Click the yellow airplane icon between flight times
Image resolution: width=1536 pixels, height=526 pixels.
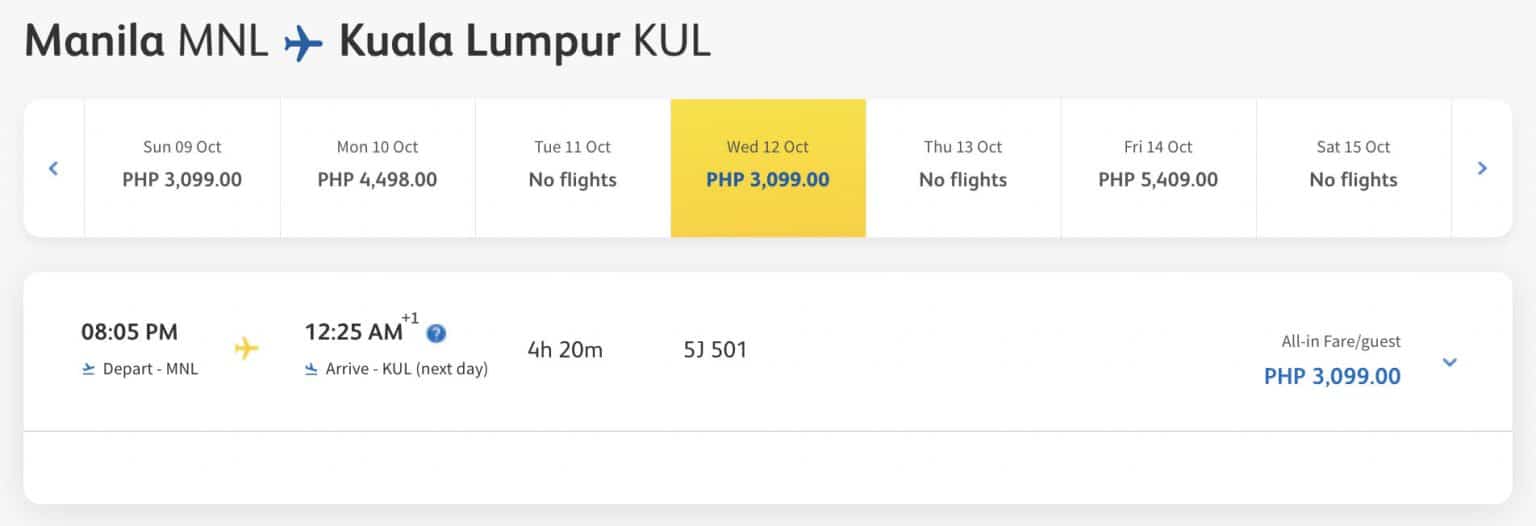click(x=246, y=348)
